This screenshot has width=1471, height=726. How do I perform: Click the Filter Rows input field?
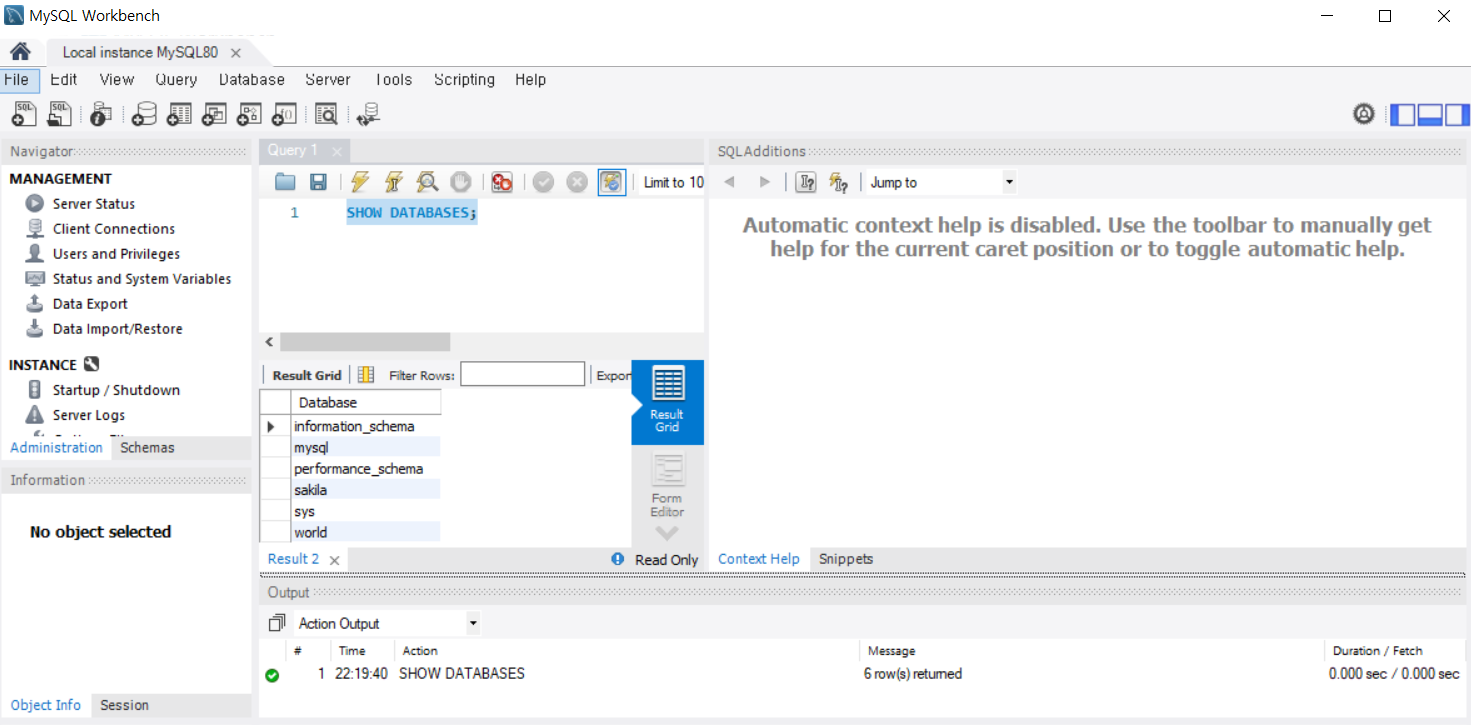click(522, 375)
